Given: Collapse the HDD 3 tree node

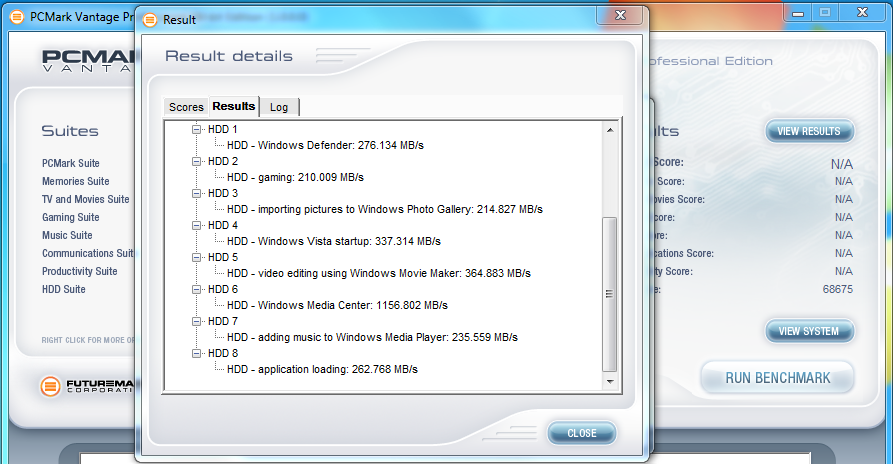Looking at the screenshot, I should coord(196,194).
